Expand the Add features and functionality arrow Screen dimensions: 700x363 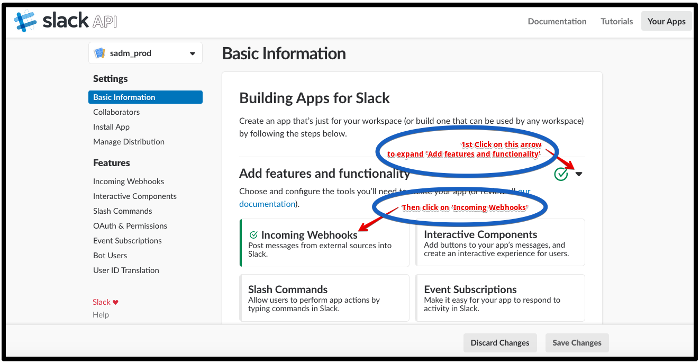(x=579, y=174)
